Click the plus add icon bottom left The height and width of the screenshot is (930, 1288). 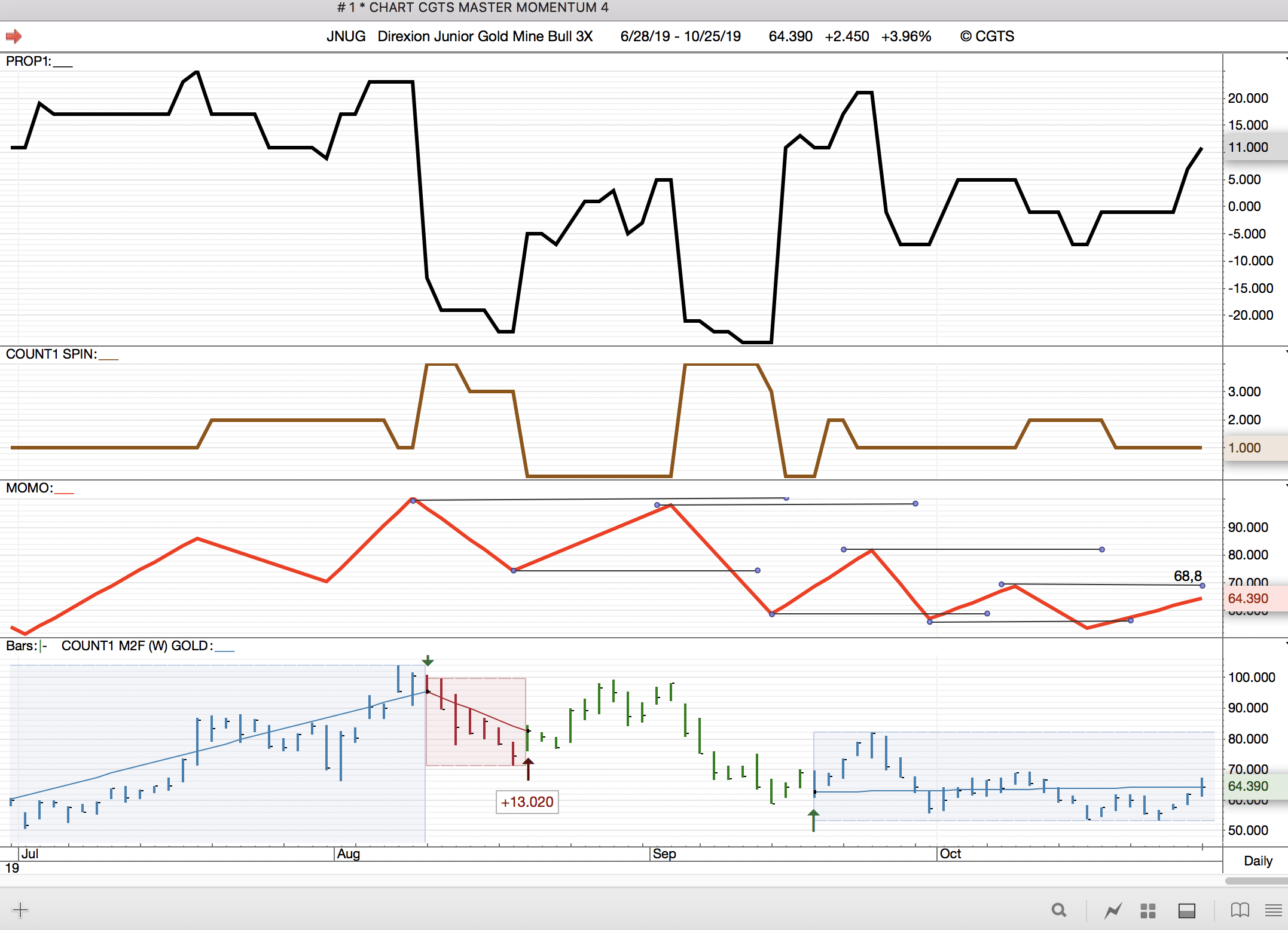[x=20, y=910]
